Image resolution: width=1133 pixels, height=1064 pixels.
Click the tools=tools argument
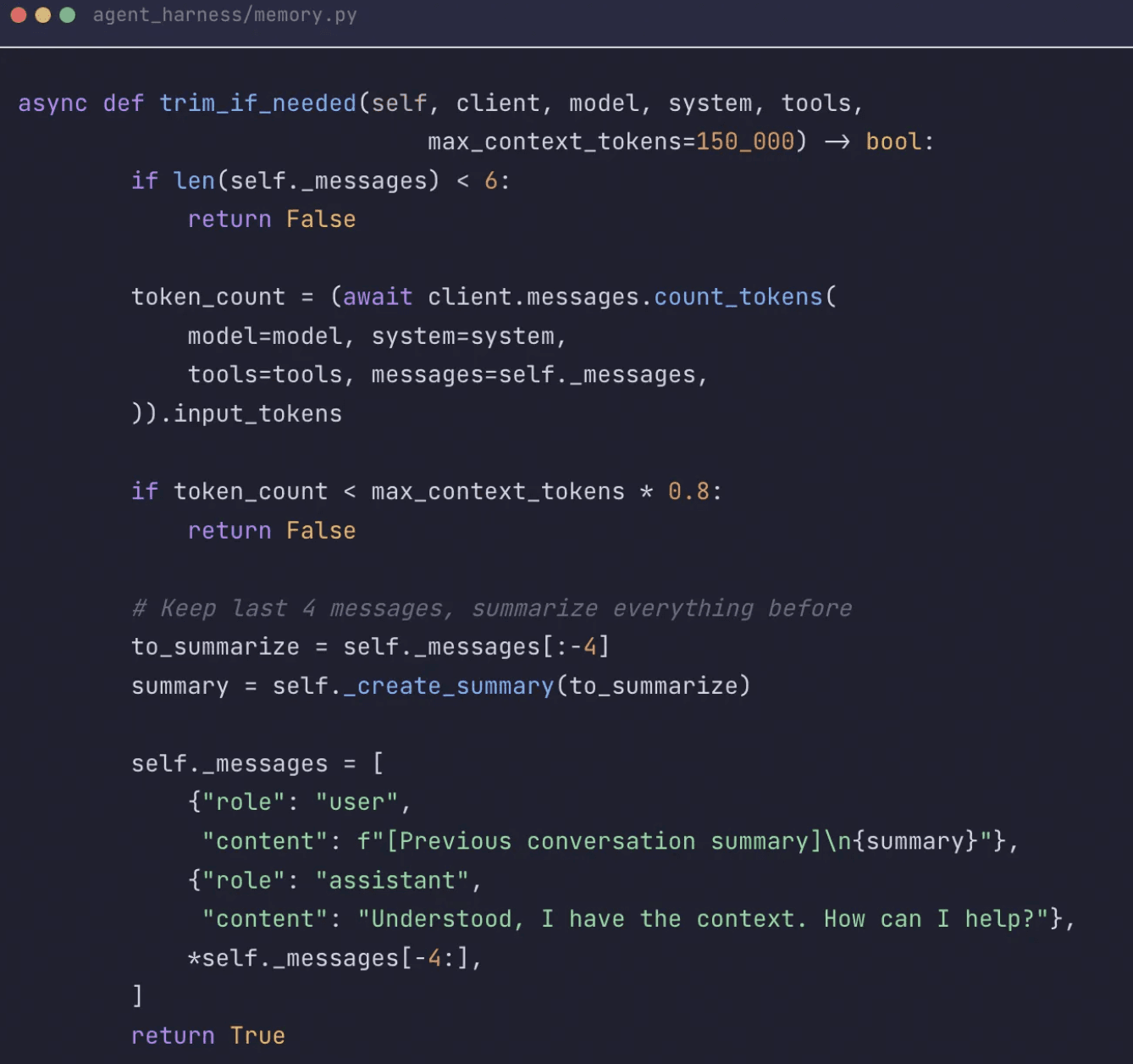[264, 374]
